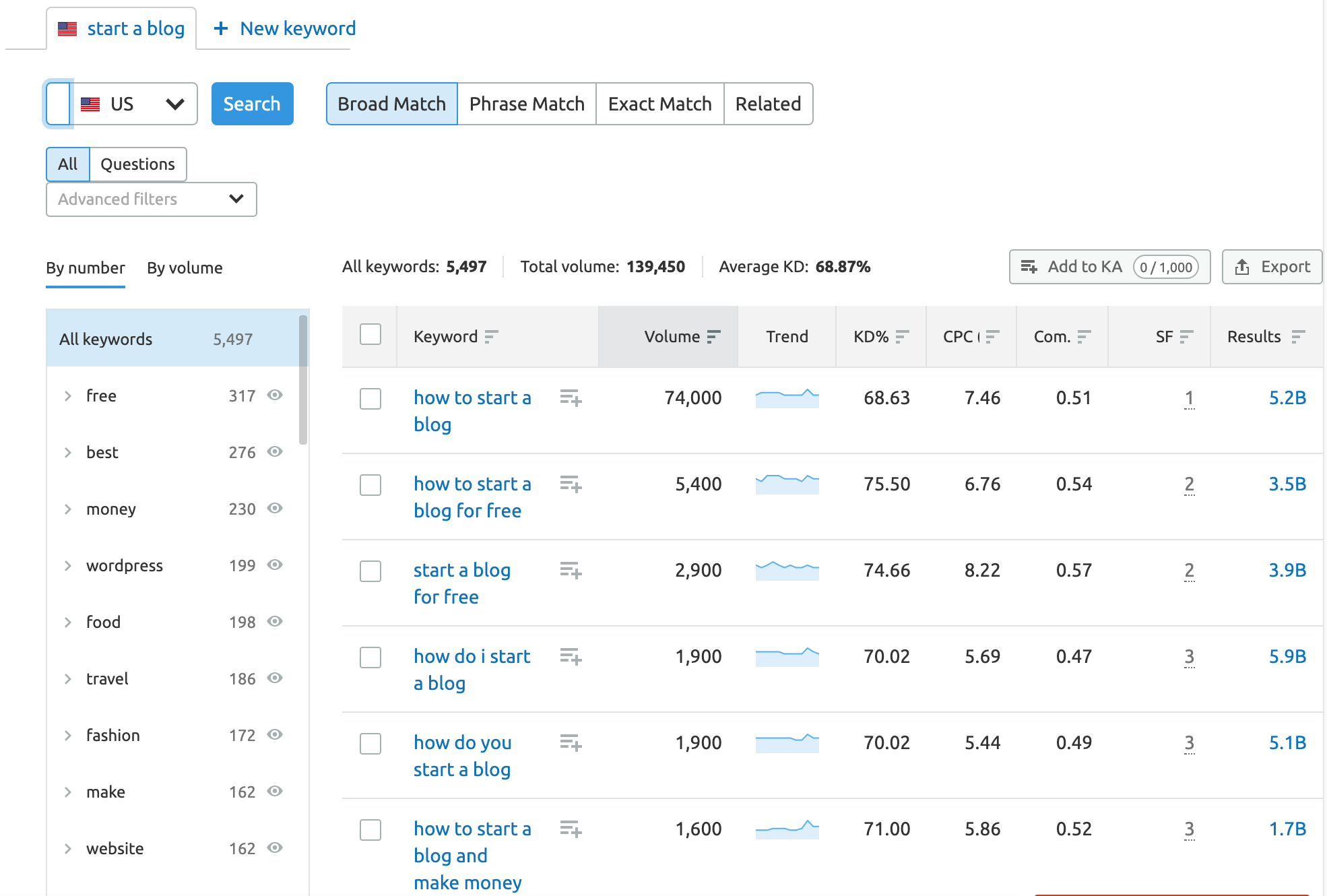The width and height of the screenshot is (1327, 896).
Task: Click the filter icon next to Volume column
Action: (714, 336)
